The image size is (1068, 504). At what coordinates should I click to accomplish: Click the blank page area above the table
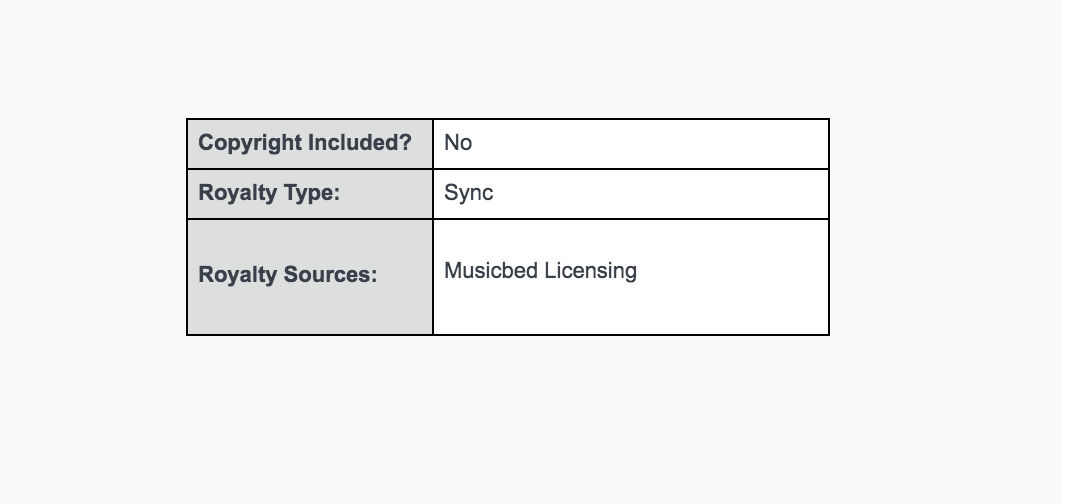tap(508, 60)
